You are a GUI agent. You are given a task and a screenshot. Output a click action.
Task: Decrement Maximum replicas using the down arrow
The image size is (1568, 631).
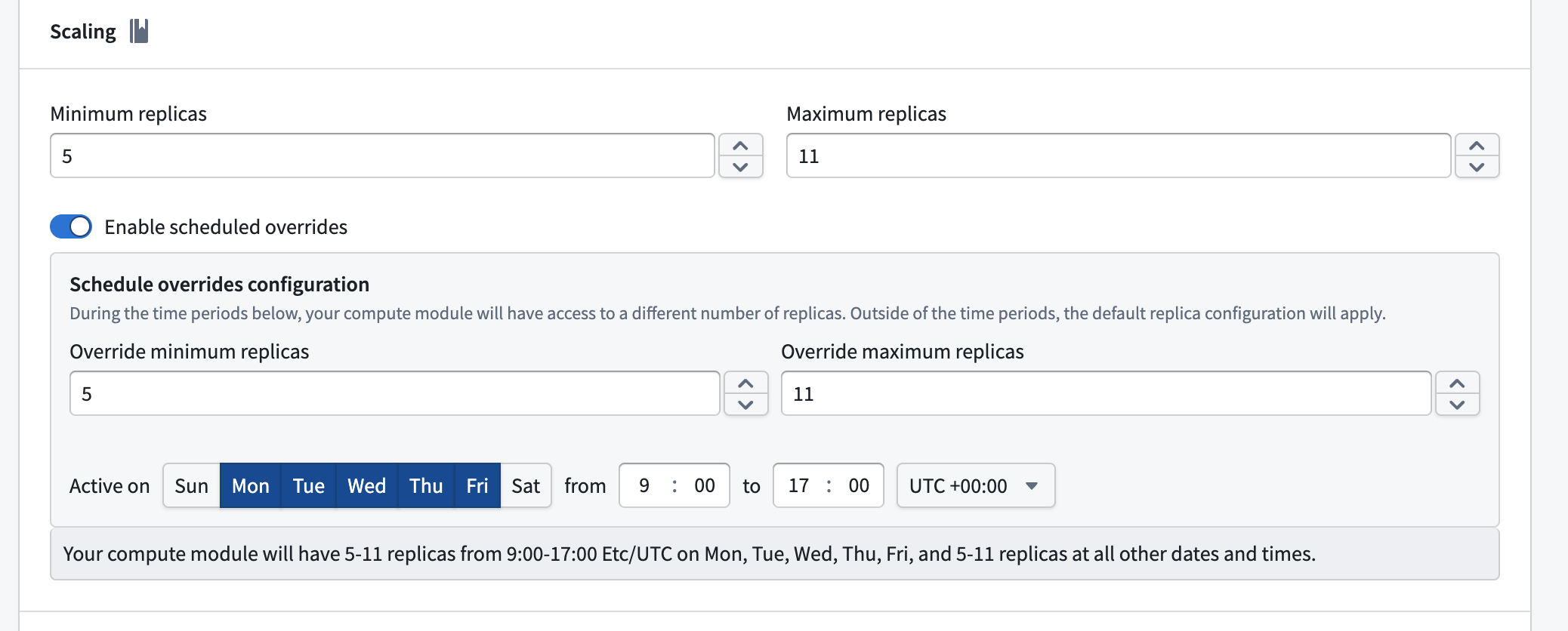(x=1477, y=168)
